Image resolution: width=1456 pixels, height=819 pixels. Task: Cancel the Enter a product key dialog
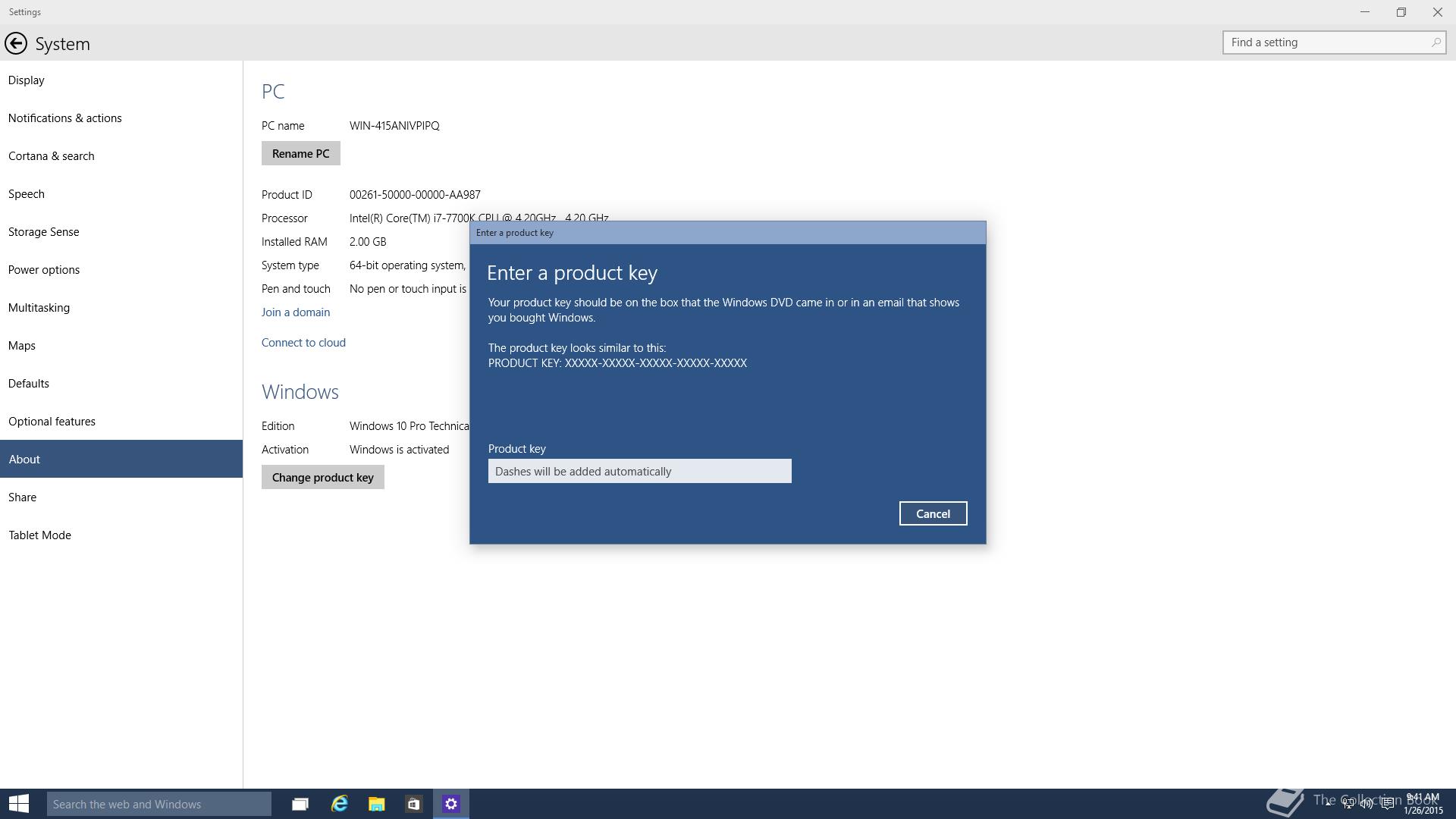pyautogui.click(x=933, y=513)
